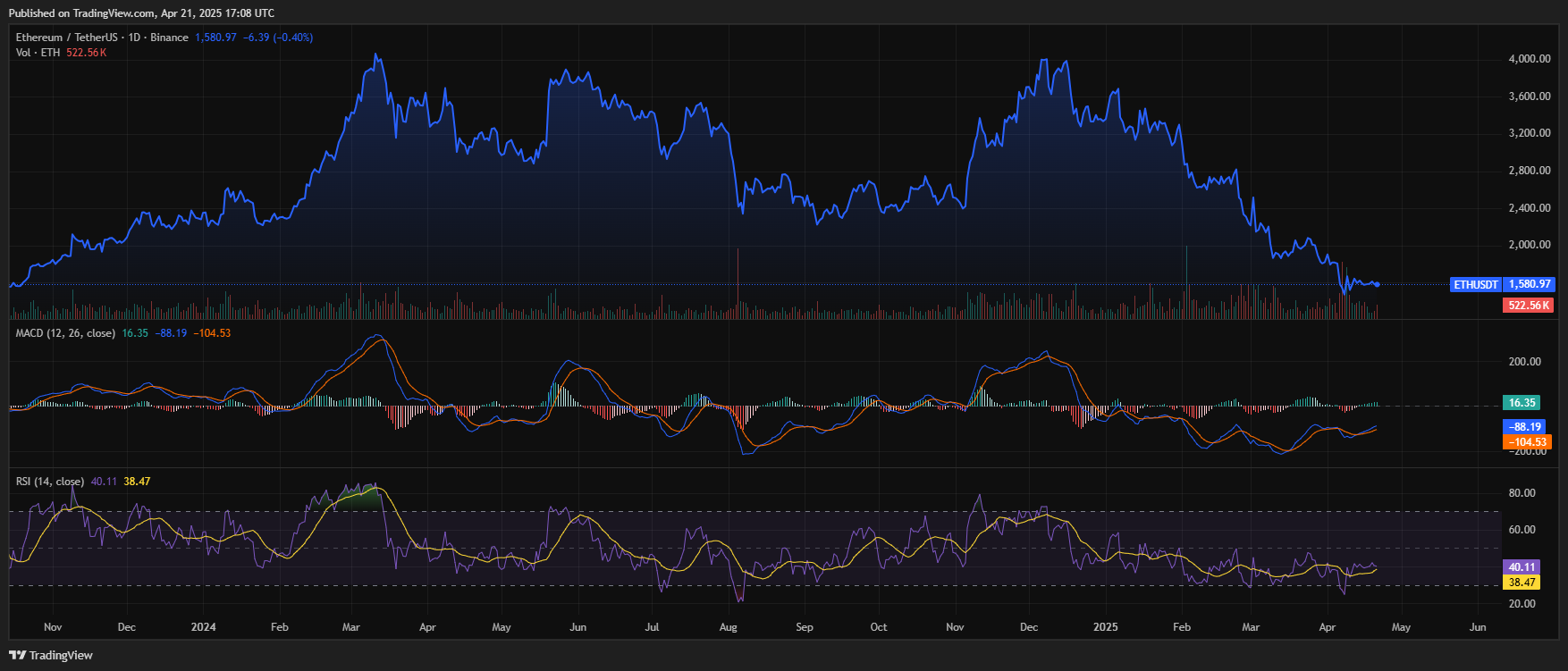Click the Vol · ETH legend label

tap(38, 53)
